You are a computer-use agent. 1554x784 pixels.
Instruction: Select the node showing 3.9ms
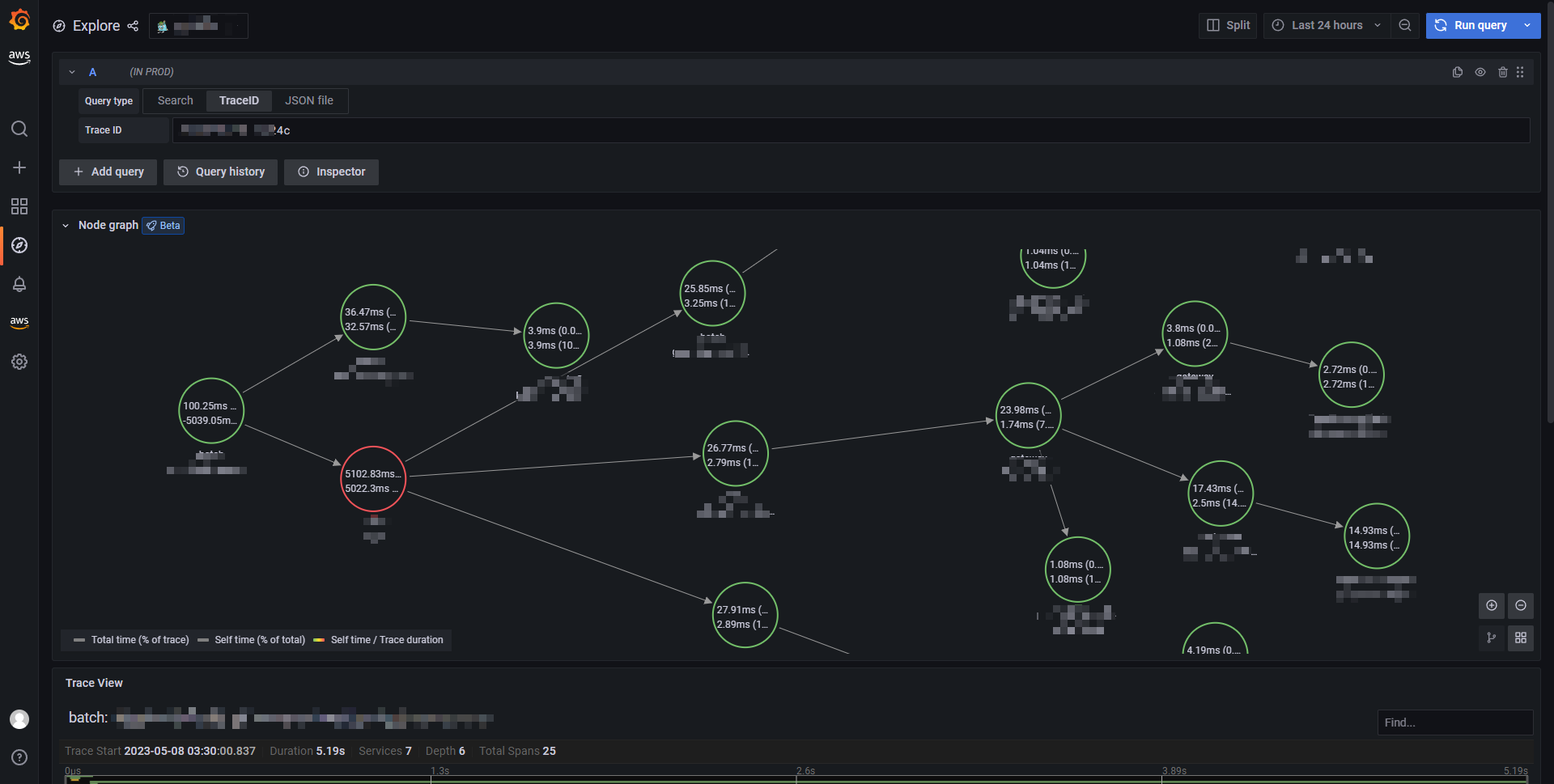click(x=556, y=336)
